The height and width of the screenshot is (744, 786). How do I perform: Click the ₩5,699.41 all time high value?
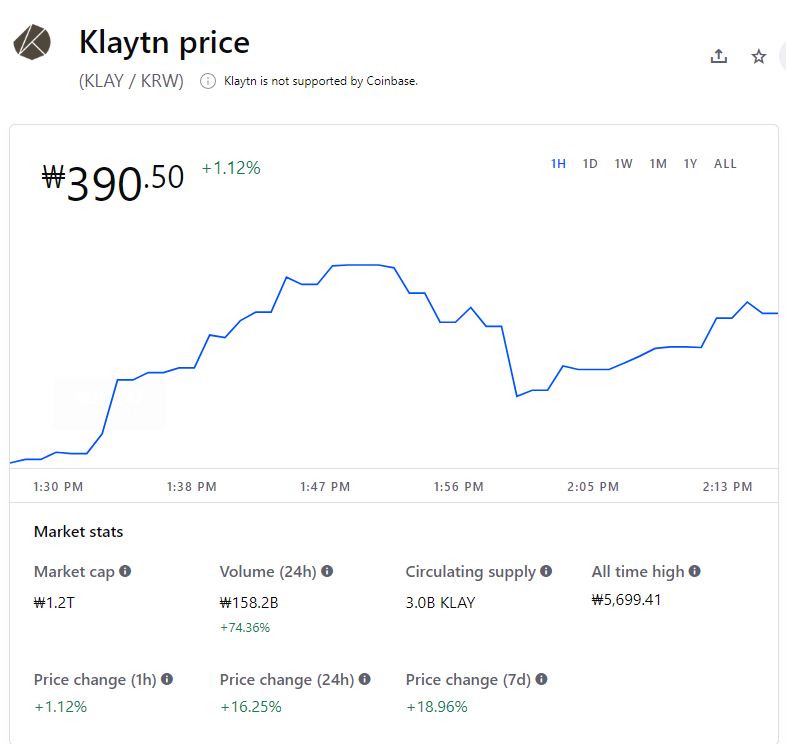point(626,600)
